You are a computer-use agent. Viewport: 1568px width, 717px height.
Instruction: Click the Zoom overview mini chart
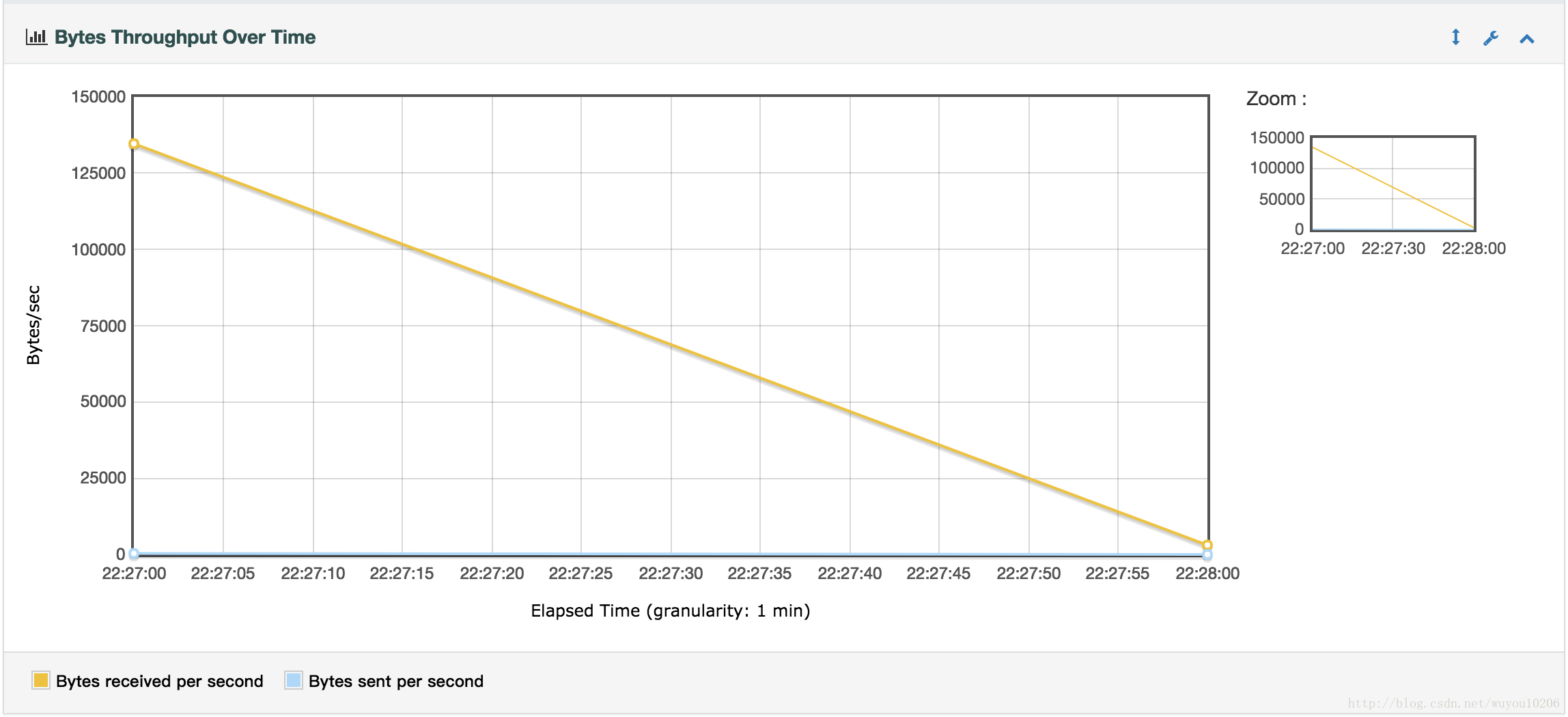[1393, 183]
